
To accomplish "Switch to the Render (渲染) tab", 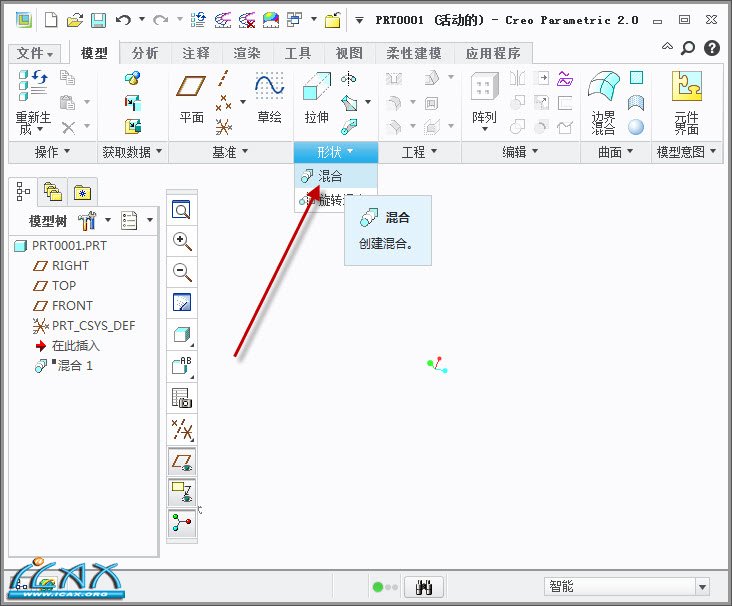I will [247, 53].
